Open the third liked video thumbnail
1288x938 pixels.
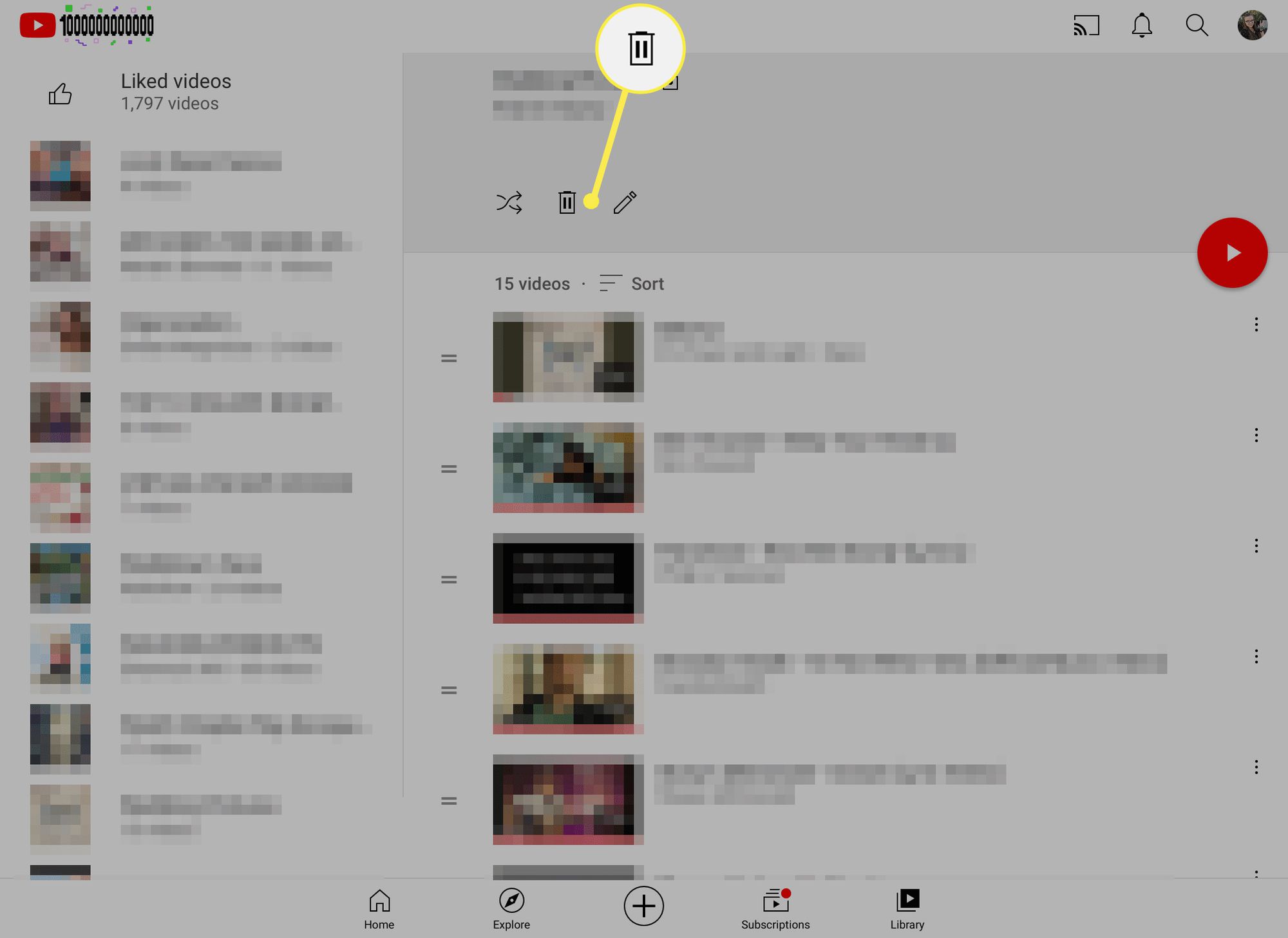[x=60, y=337]
